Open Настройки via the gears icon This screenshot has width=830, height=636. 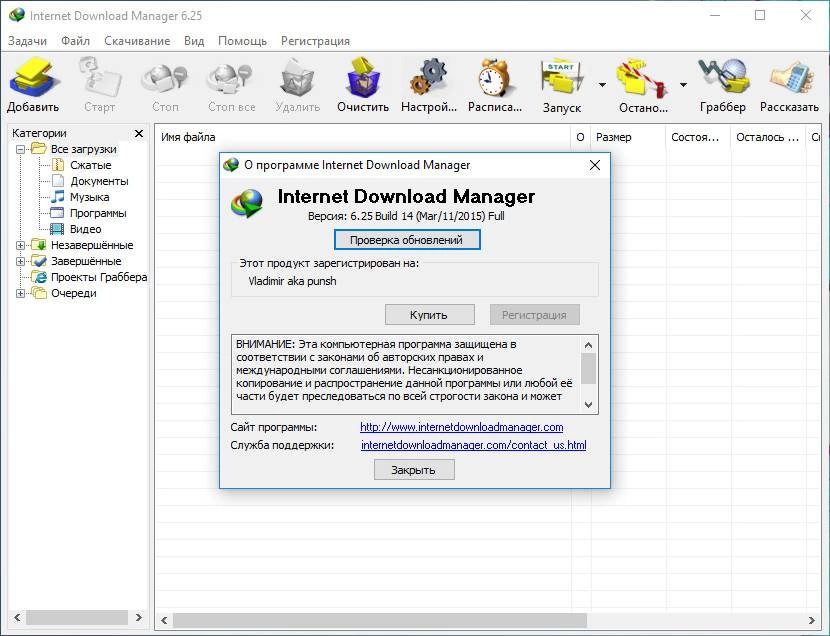tap(429, 78)
